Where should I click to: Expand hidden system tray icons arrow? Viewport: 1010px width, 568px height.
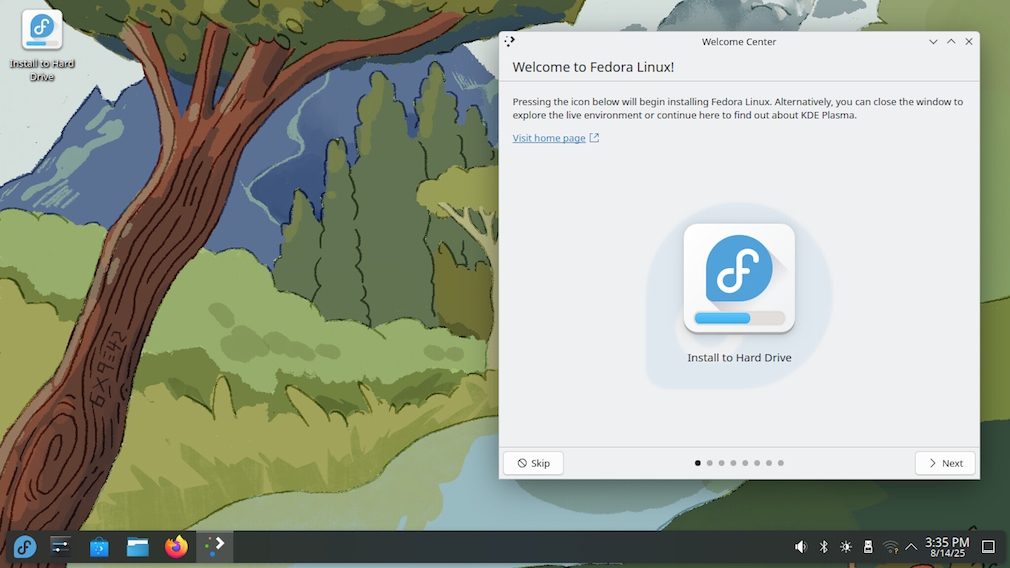911,547
